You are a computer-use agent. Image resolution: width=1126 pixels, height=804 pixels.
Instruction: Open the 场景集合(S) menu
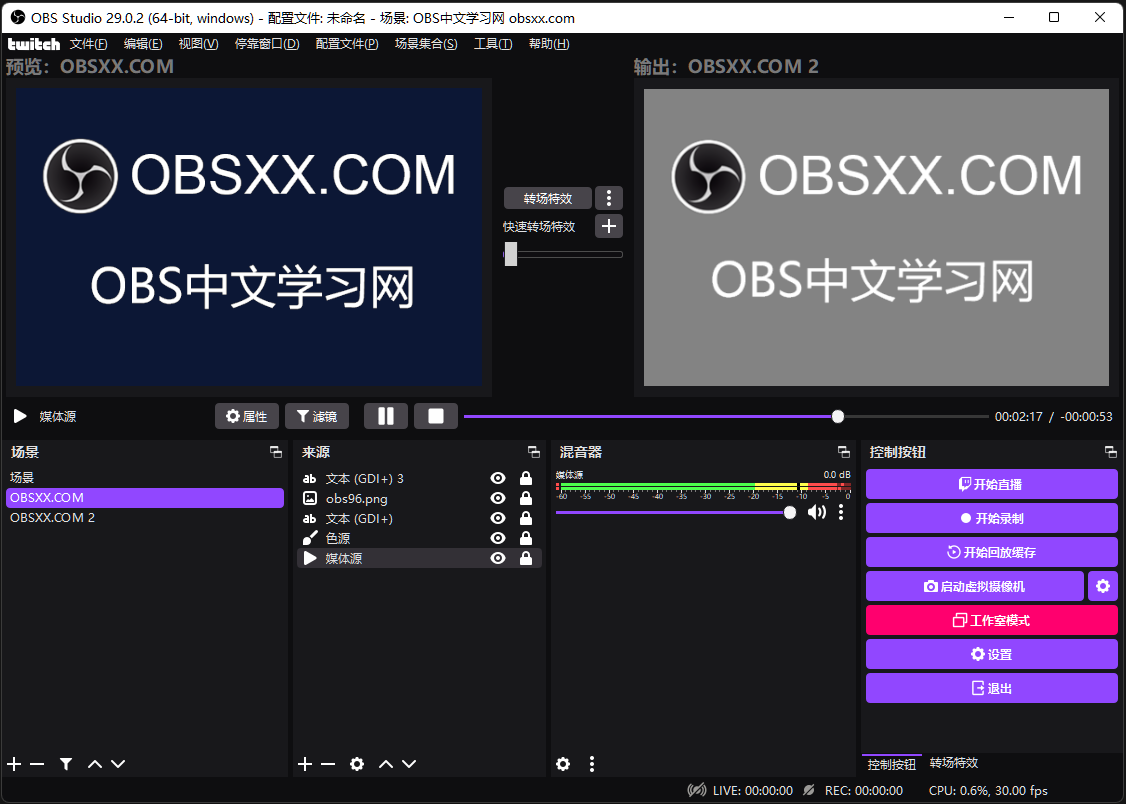426,44
